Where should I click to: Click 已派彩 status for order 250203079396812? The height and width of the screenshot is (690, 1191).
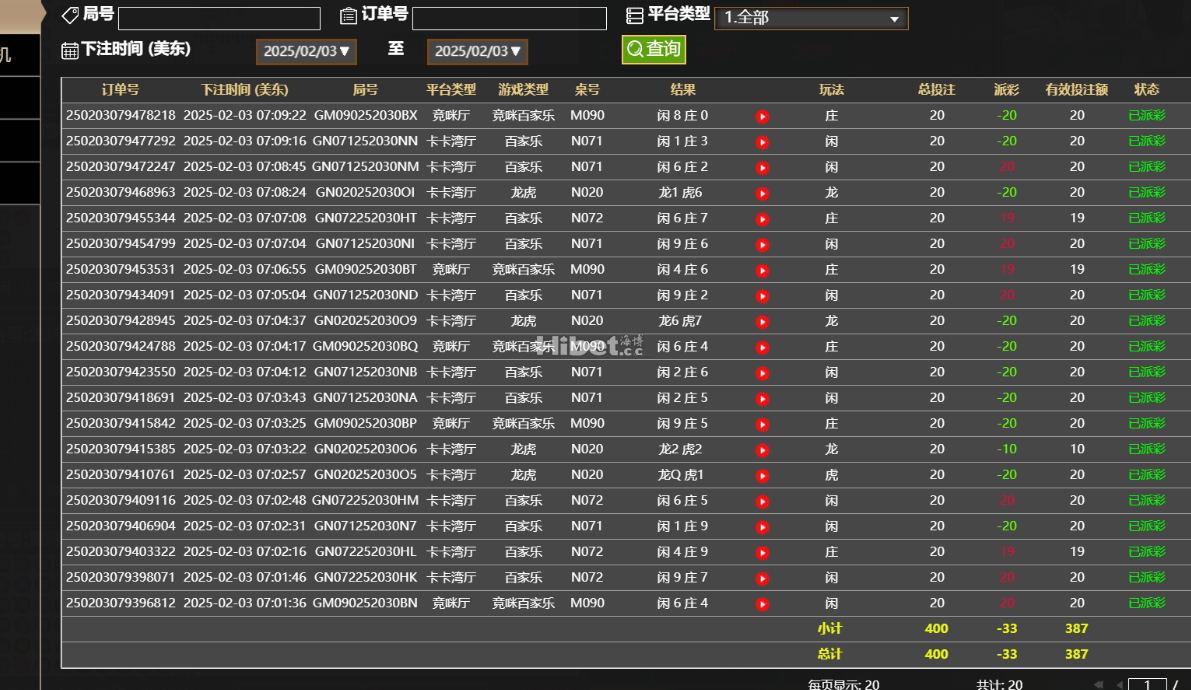point(1147,603)
